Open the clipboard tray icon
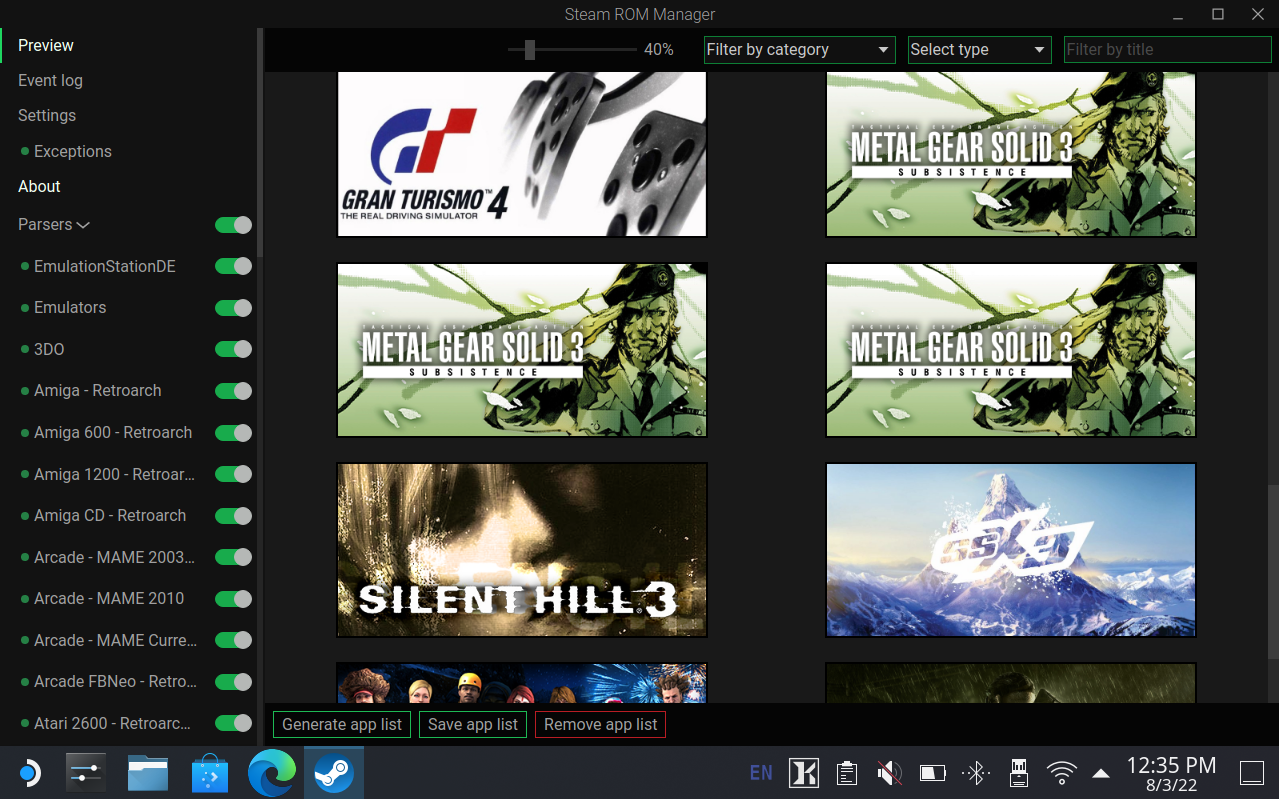Viewport: 1279px width, 799px height. click(x=846, y=772)
